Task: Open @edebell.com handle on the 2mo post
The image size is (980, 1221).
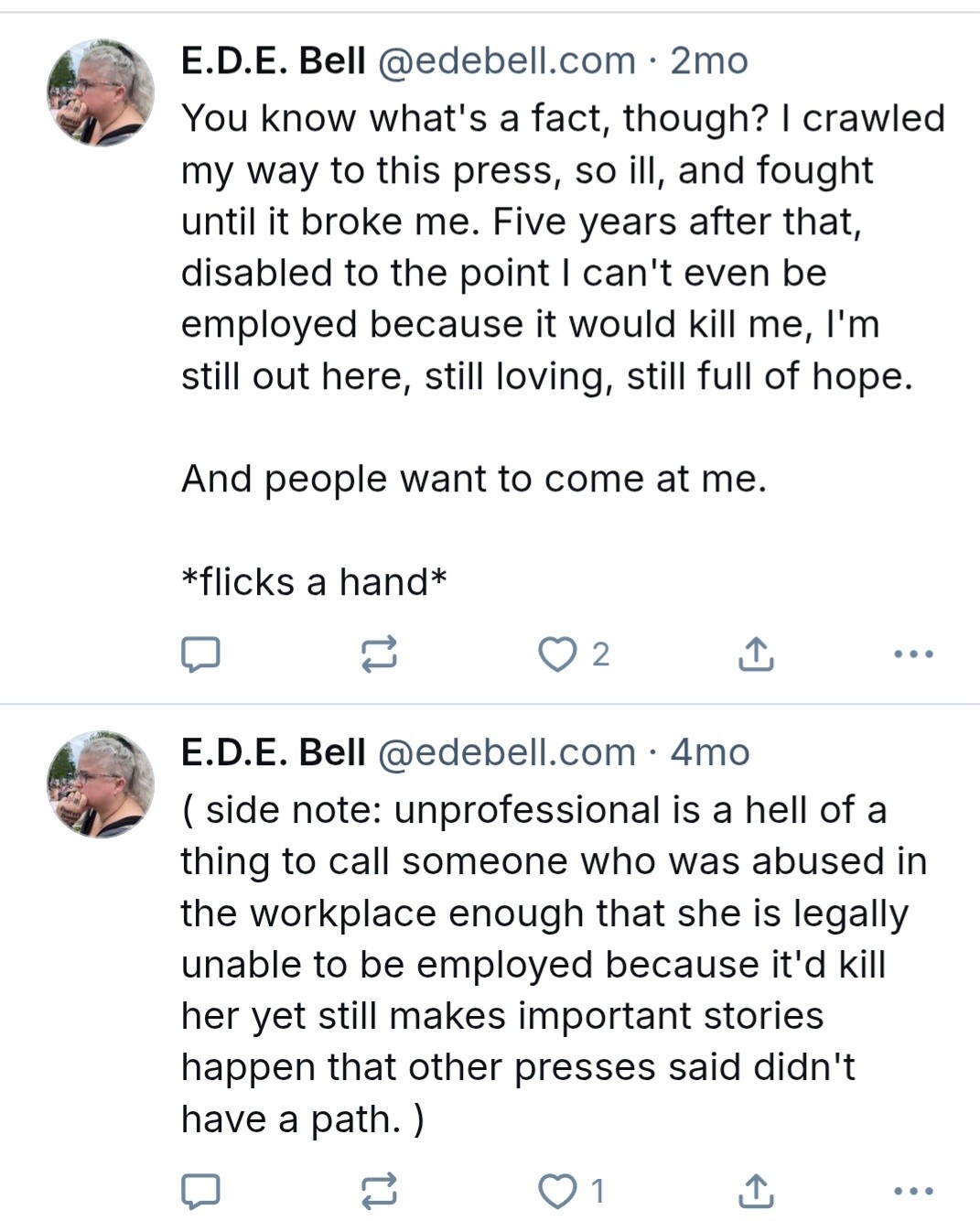Action: point(506,61)
